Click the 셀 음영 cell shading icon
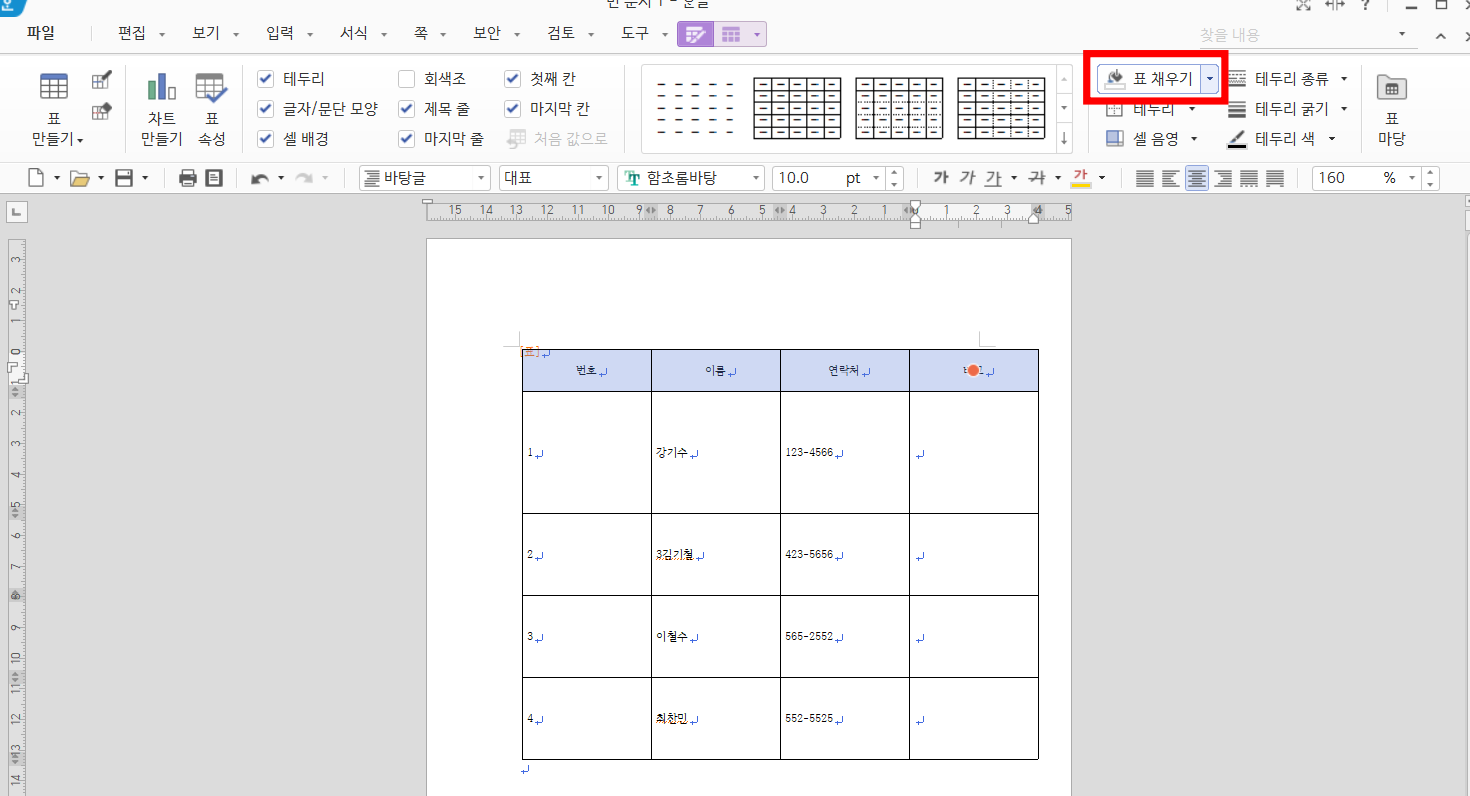Image resolution: width=1470 pixels, height=796 pixels. pos(1114,139)
